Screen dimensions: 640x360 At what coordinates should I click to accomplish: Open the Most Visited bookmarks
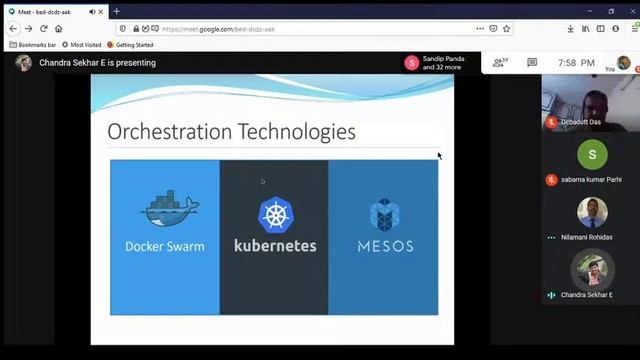[x=82, y=45]
